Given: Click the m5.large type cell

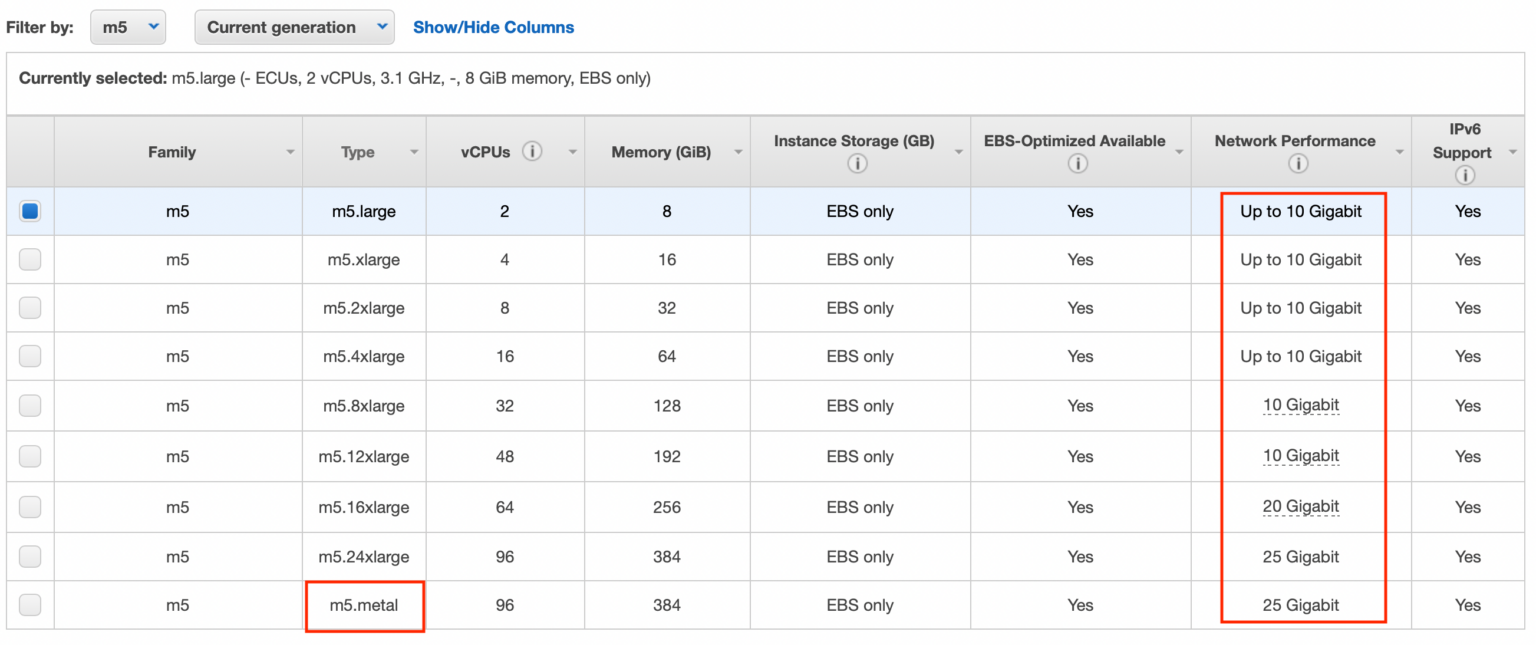Looking at the screenshot, I should point(364,211).
